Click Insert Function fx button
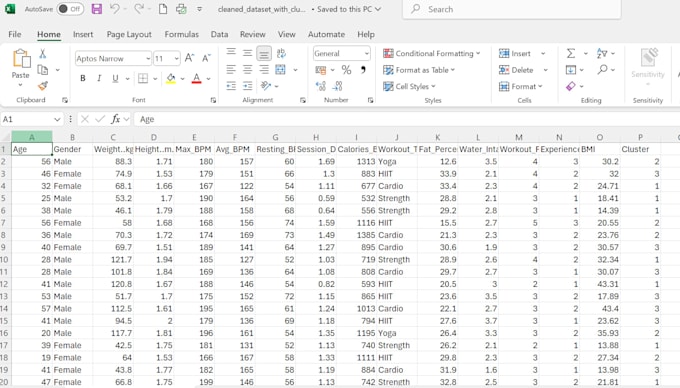 115,119
